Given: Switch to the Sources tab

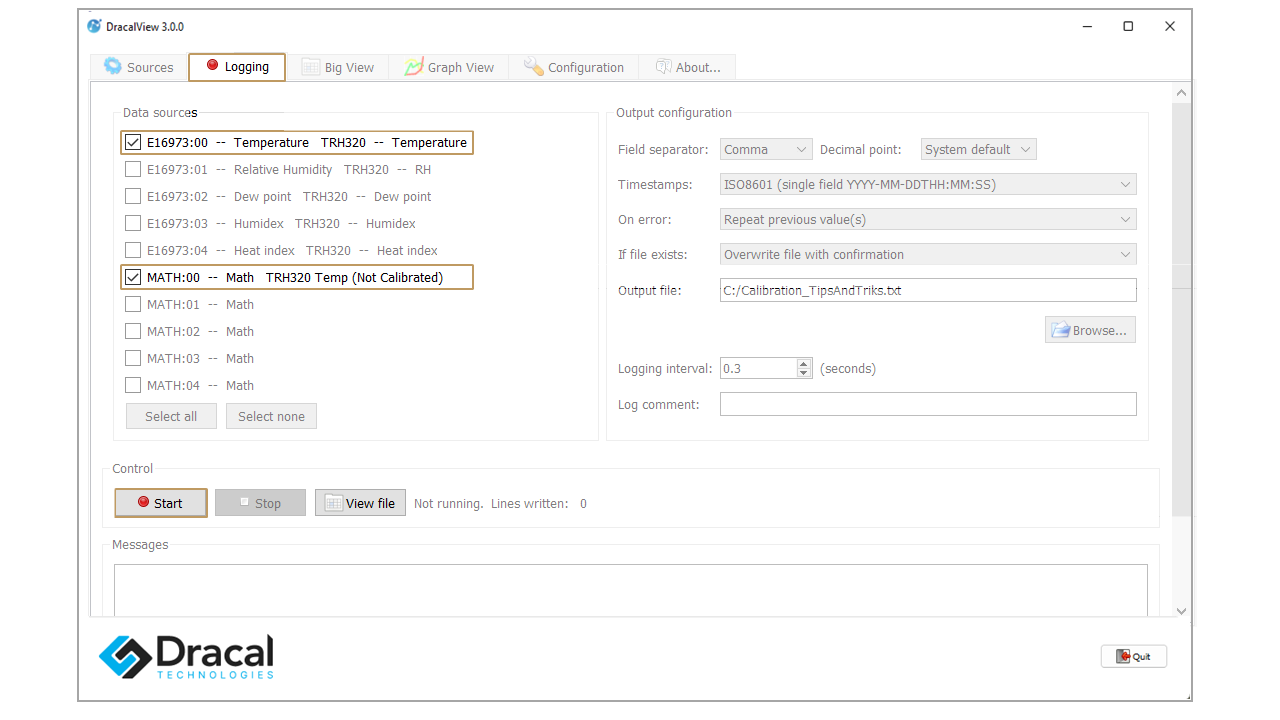Looking at the screenshot, I should (x=138, y=67).
